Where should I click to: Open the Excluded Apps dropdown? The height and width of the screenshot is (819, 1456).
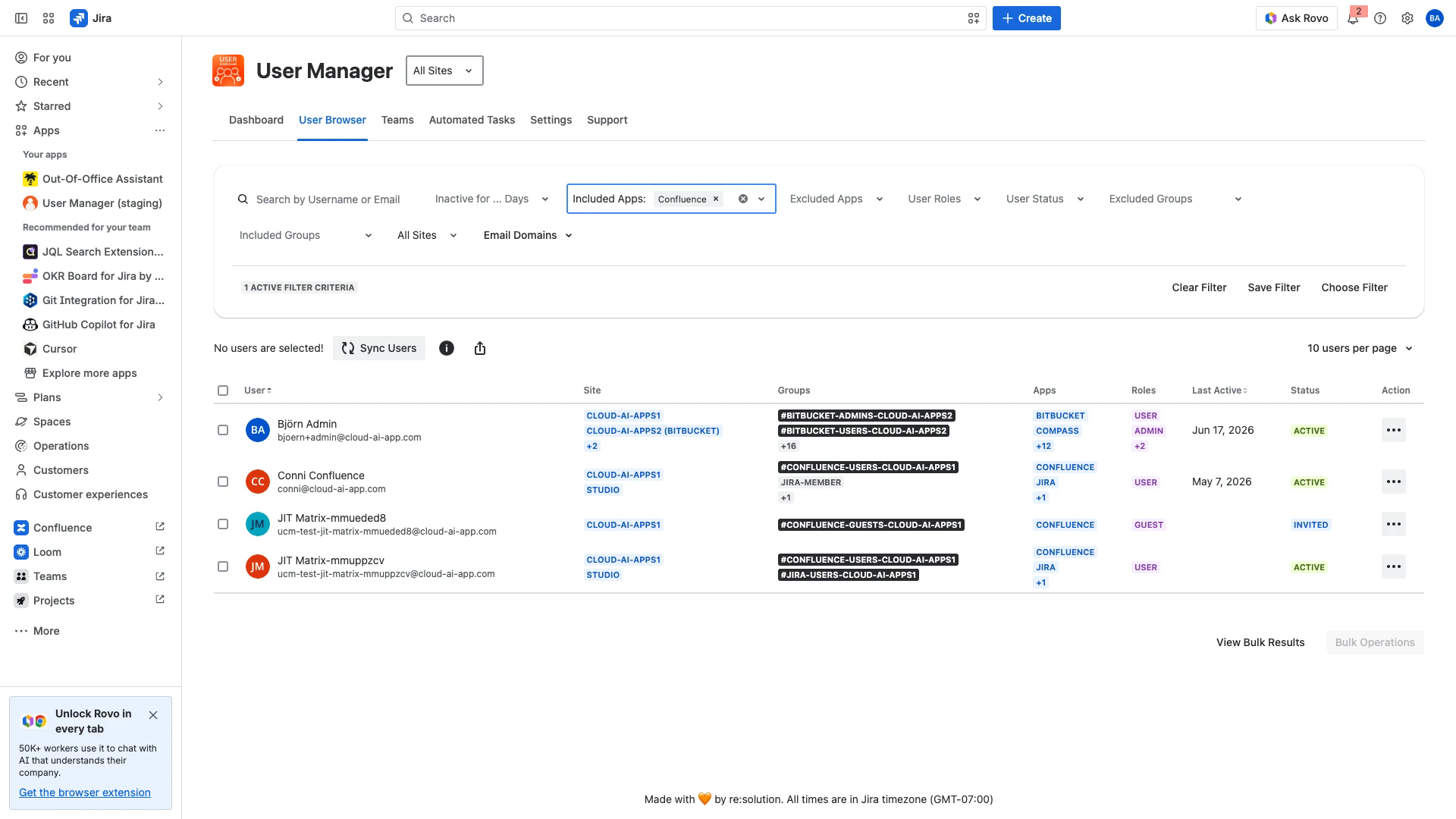coord(836,199)
